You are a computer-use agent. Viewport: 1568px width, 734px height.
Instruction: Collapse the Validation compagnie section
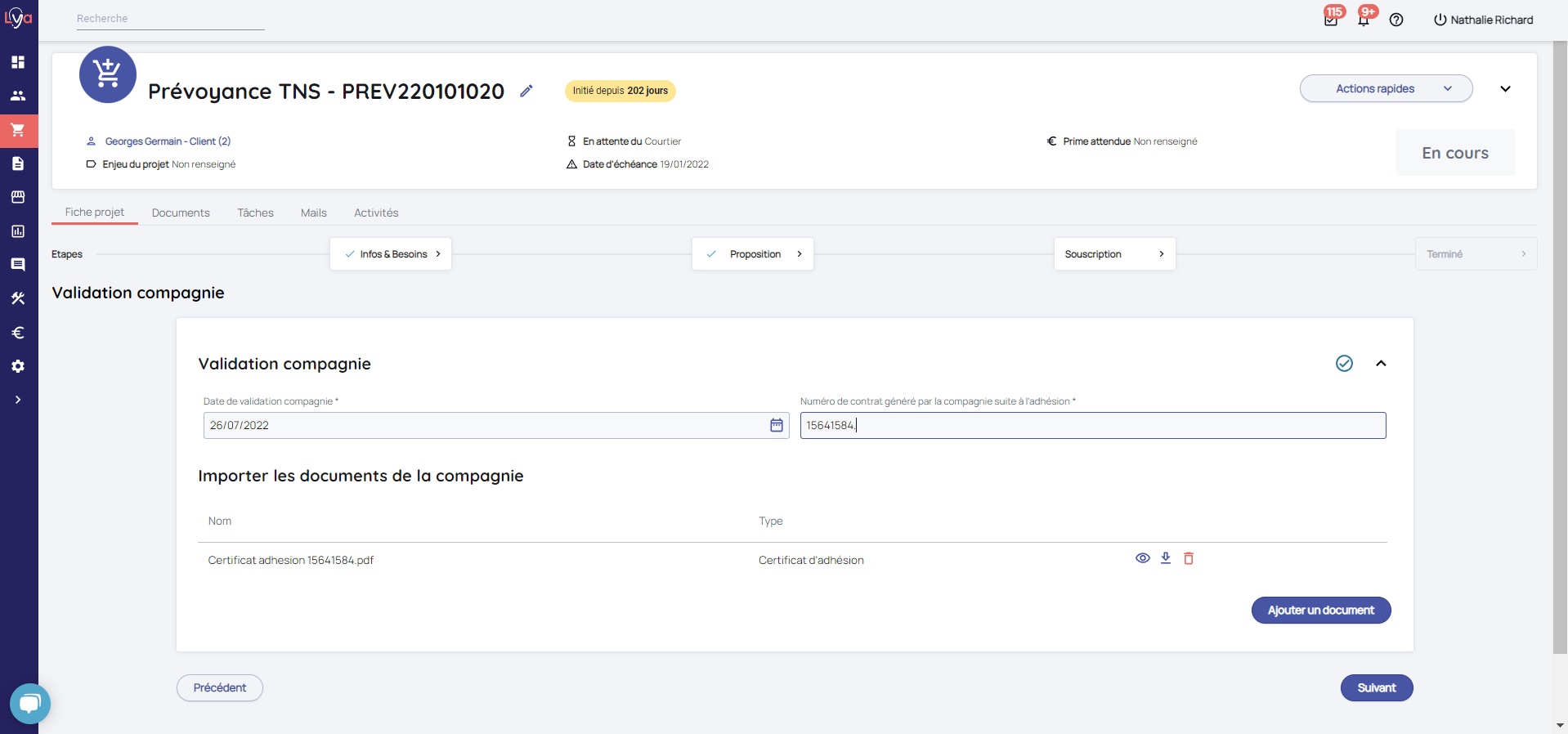(x=1381, y=364)
